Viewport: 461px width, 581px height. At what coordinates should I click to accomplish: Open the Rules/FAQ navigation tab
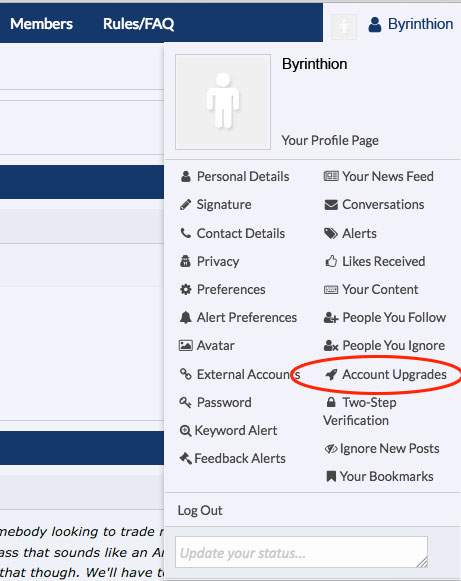(x=138, y=24)
